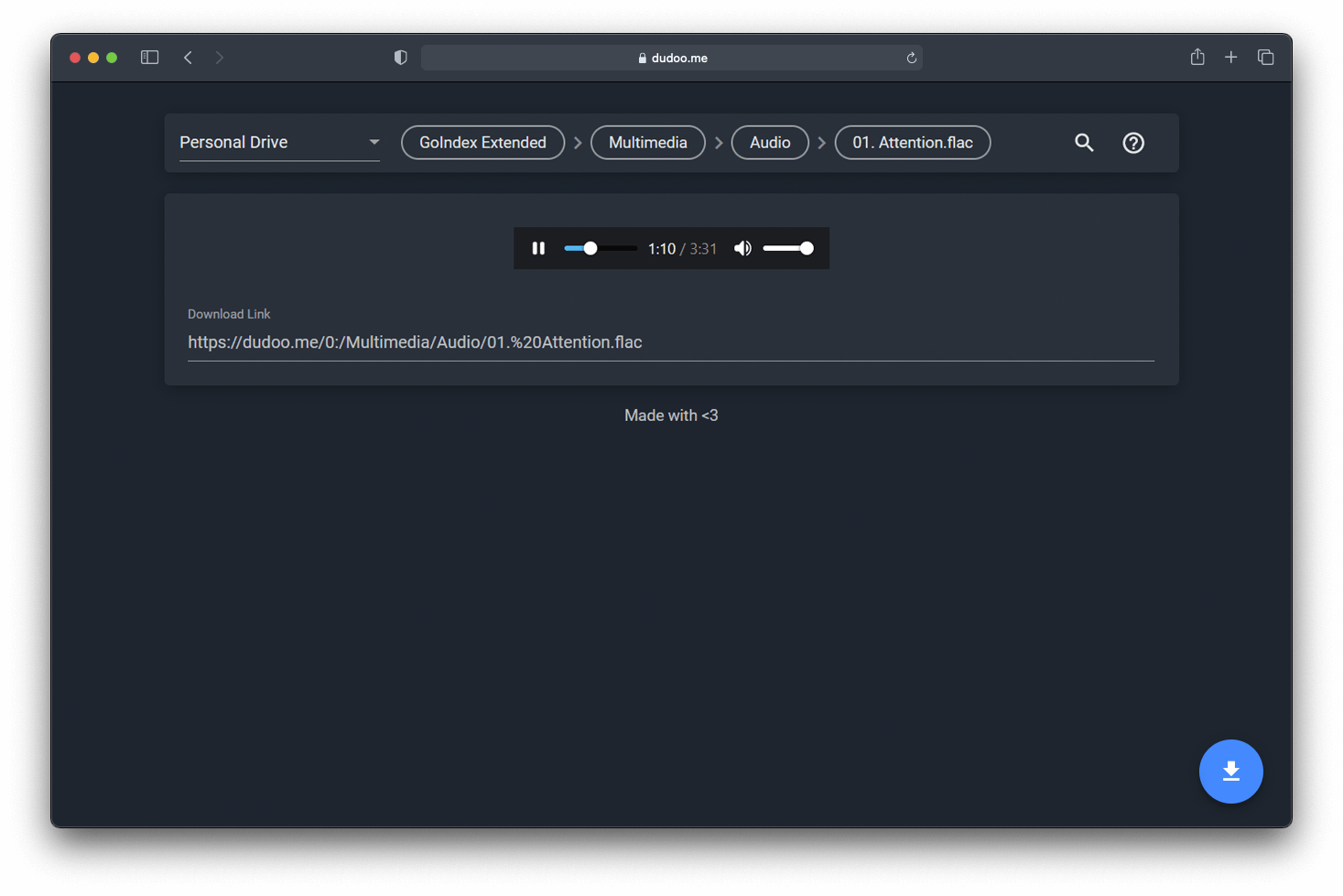Mute the audio with speaker icon
Viewport: 1343px width, 896px height.
[742, 248]
